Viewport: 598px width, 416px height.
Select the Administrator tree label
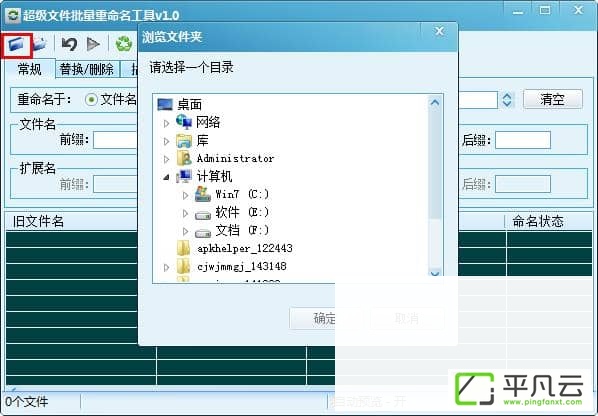235,159
